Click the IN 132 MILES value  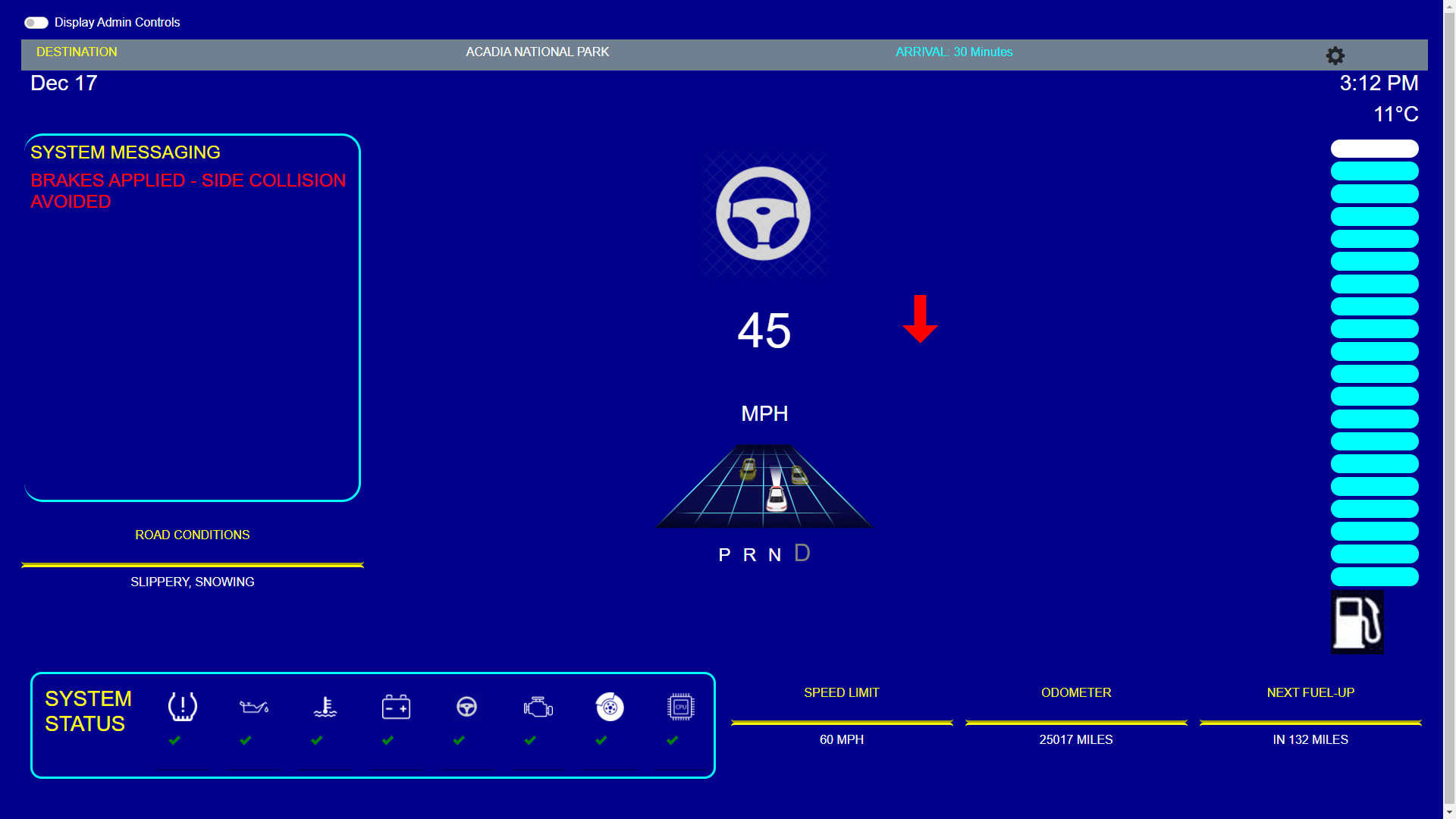pos(1310,739)
